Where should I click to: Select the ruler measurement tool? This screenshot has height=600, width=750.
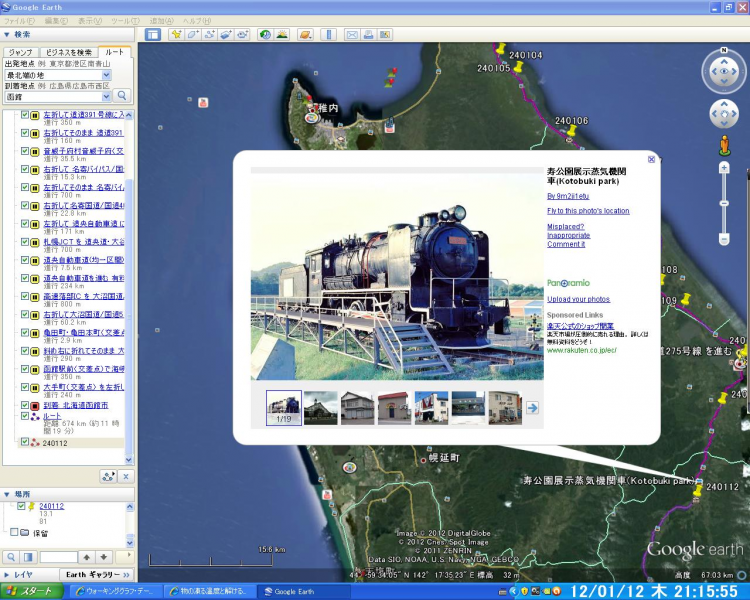coord(327,35)
